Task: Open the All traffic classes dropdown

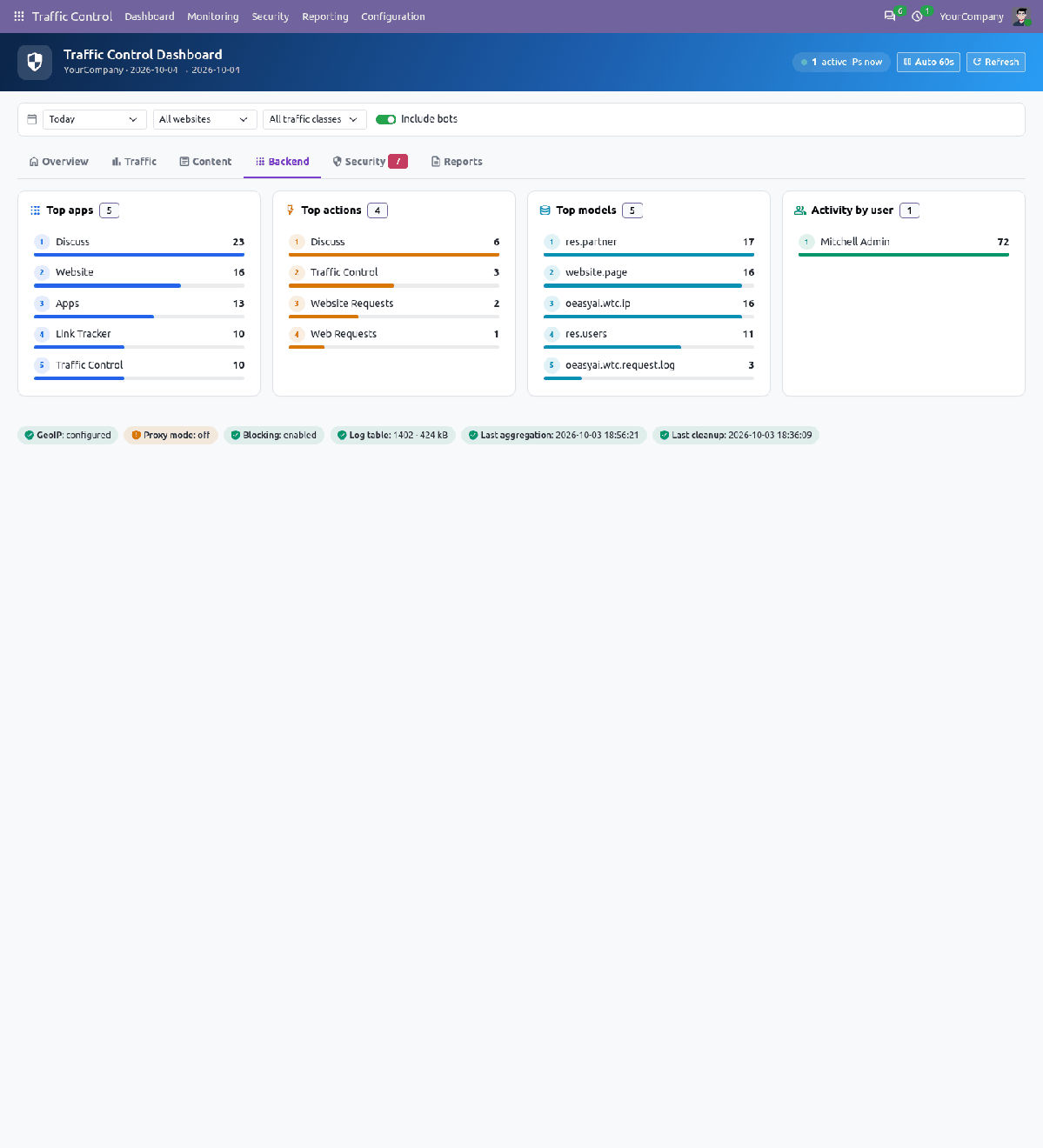Action: [314, 119]
